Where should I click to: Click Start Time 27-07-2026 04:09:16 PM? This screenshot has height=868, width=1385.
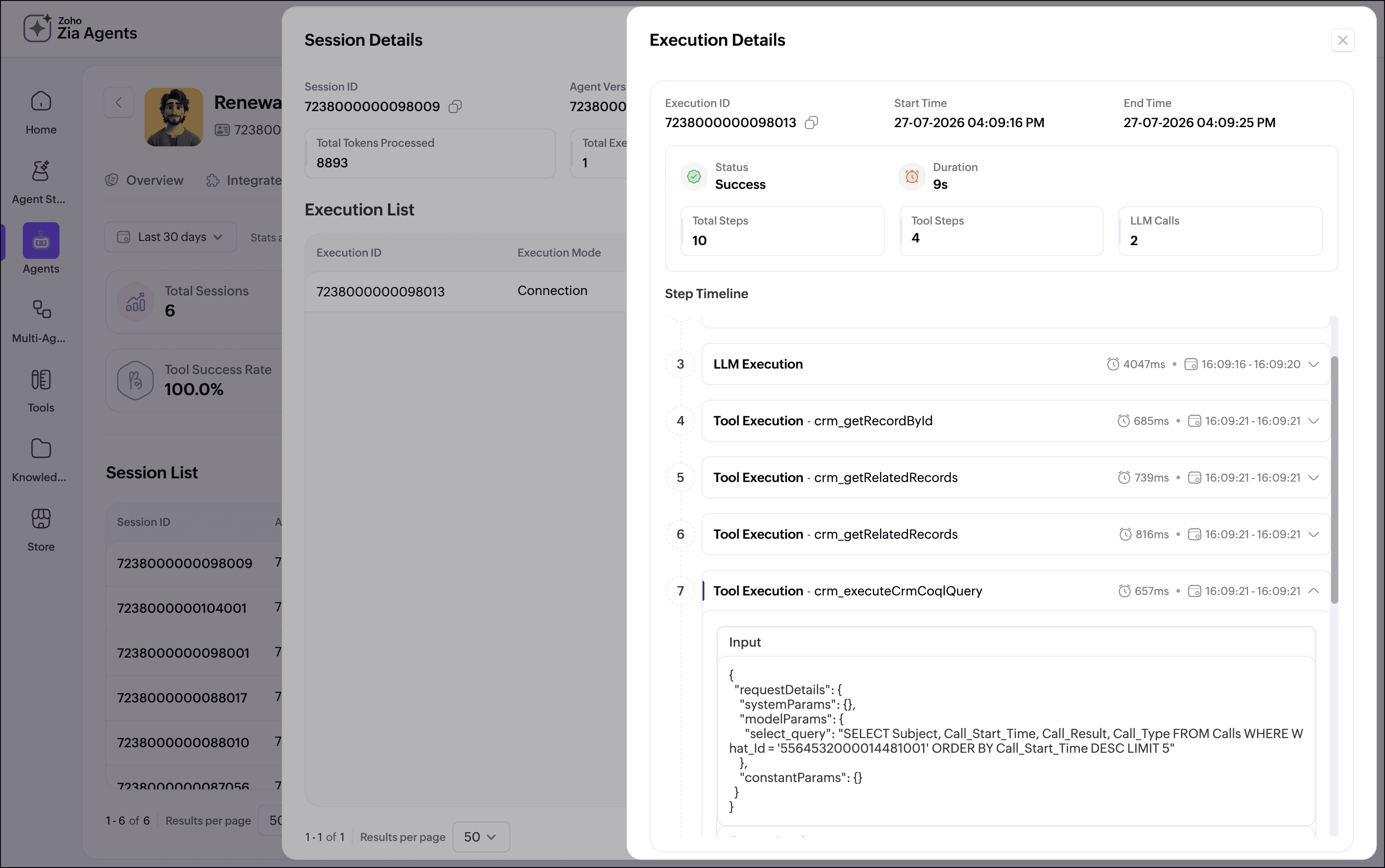pyautogui.click(x=969, y=123)
